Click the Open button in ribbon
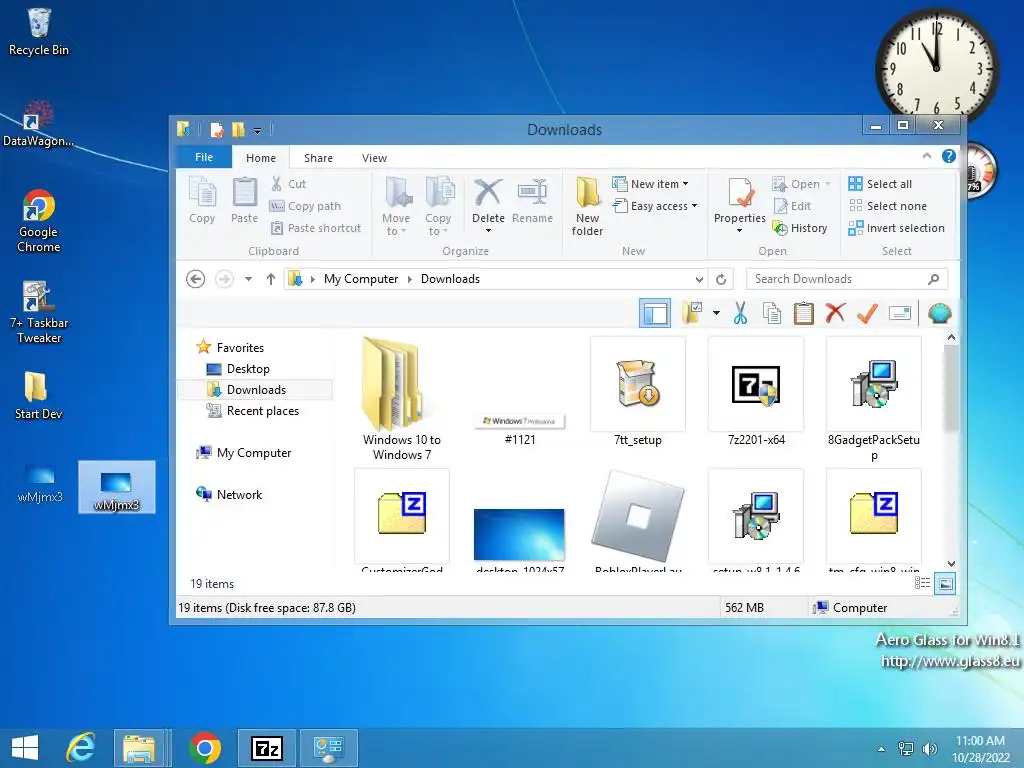 pyautogui.click(x=801, y=184)
